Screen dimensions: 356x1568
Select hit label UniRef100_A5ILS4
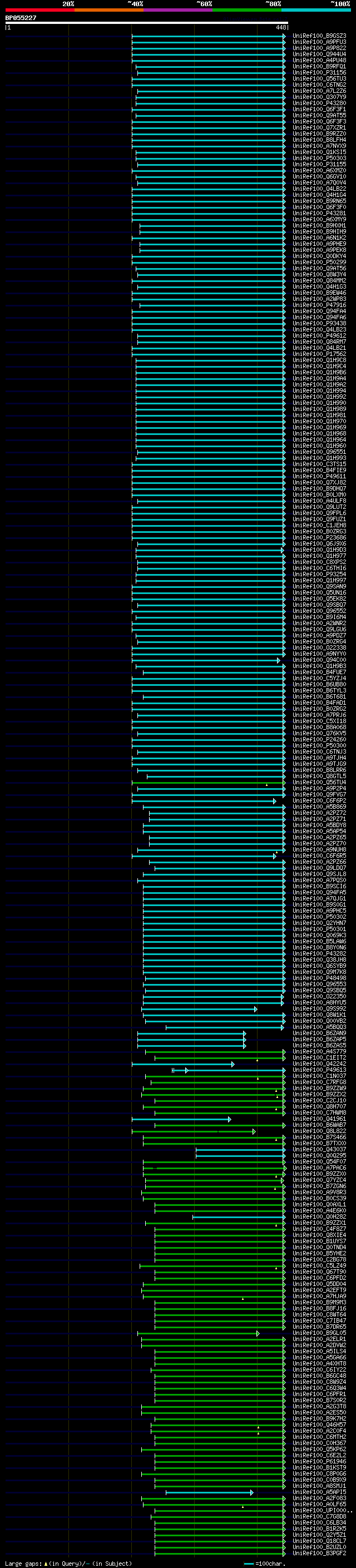319,1351
